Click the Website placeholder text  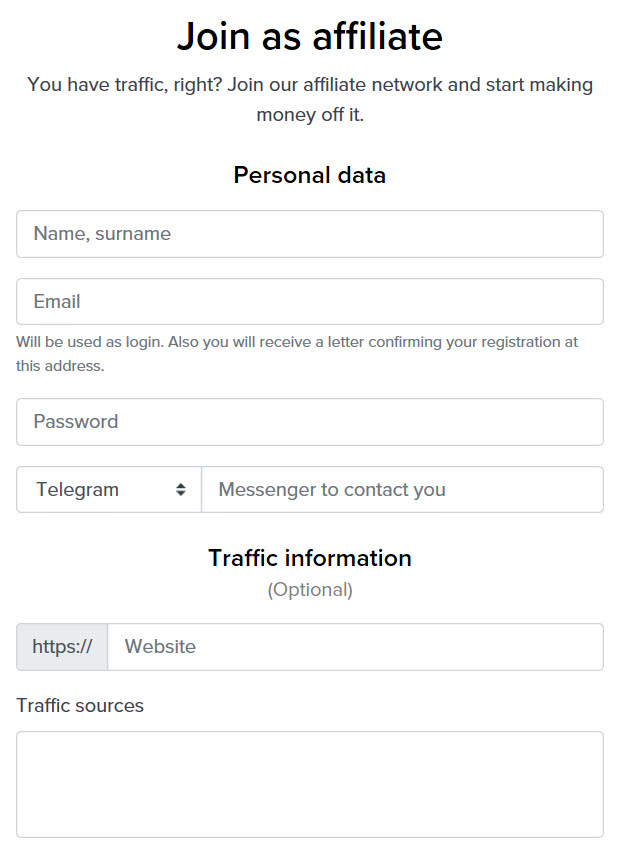tap(158, 646)
